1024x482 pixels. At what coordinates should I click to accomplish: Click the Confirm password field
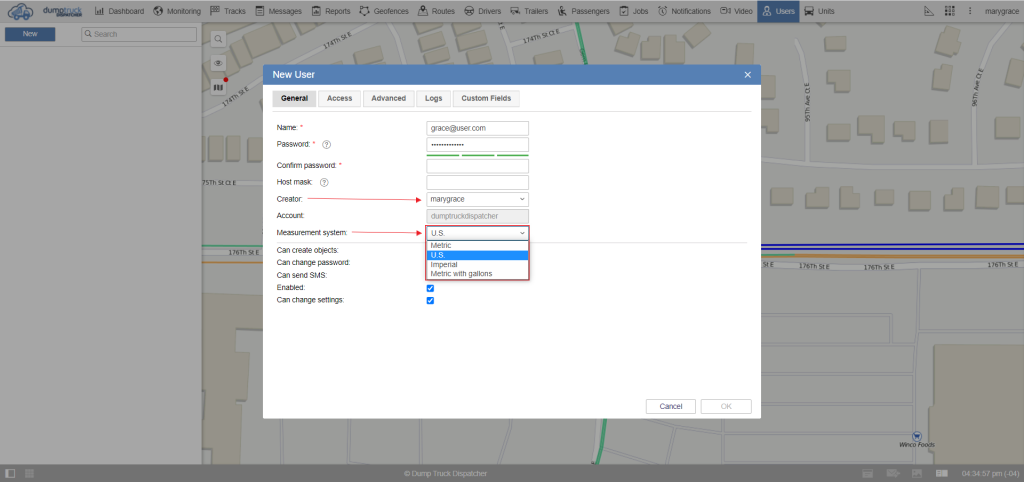477,165
